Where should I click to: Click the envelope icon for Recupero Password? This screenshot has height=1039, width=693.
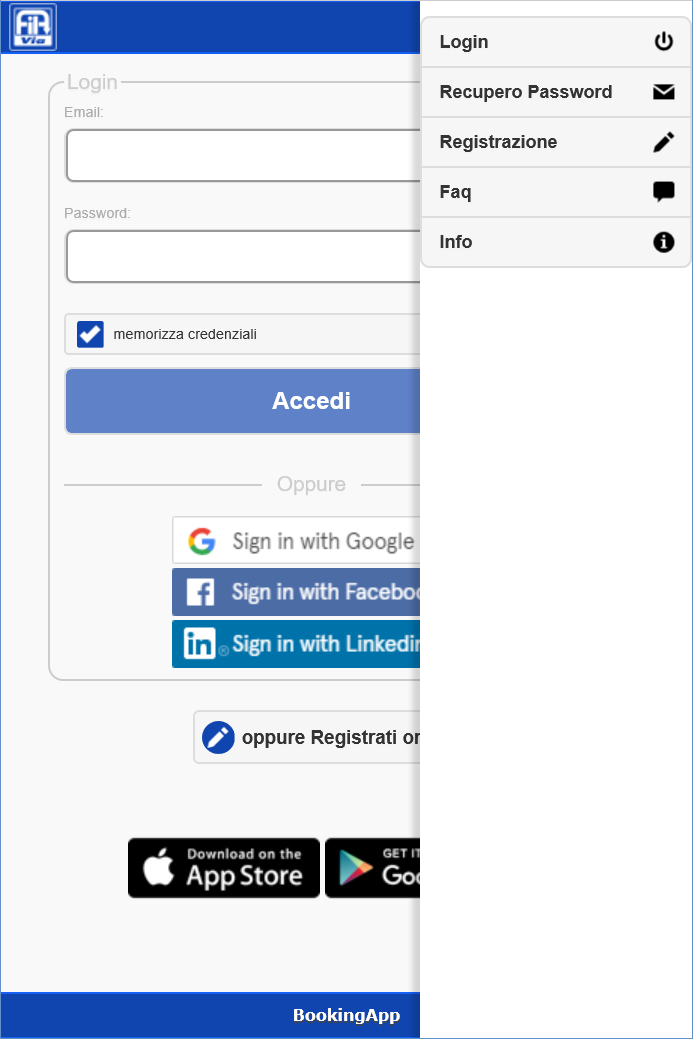click(x=664, y=92)
